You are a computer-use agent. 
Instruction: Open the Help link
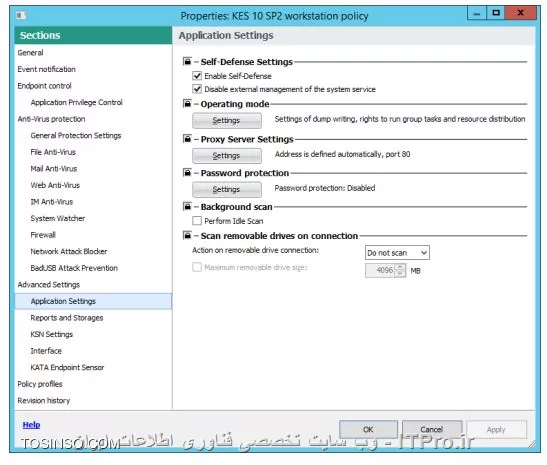pyautogui.click(x=31, y=425)
